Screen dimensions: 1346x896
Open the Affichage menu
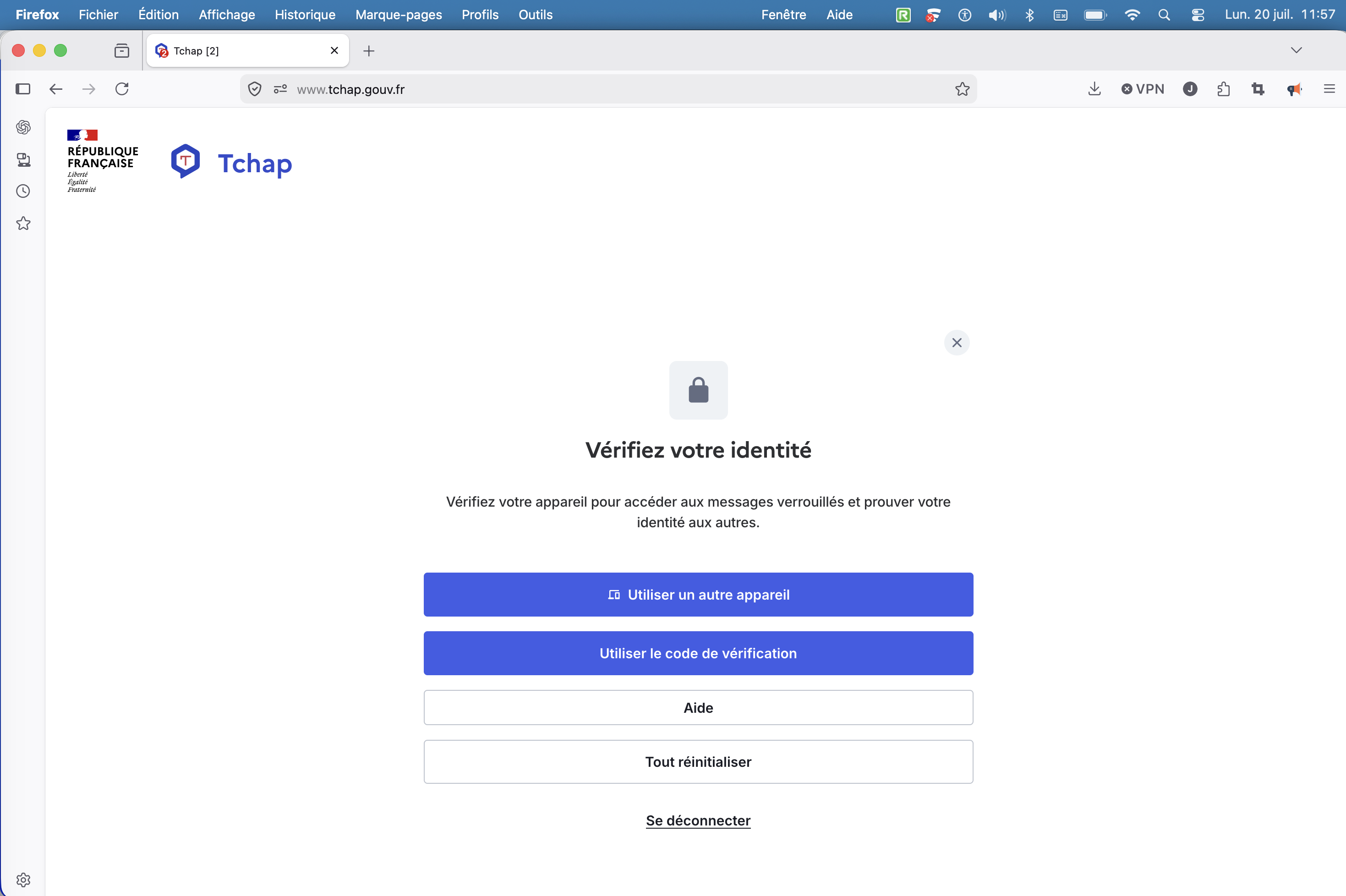pos(227,15)
